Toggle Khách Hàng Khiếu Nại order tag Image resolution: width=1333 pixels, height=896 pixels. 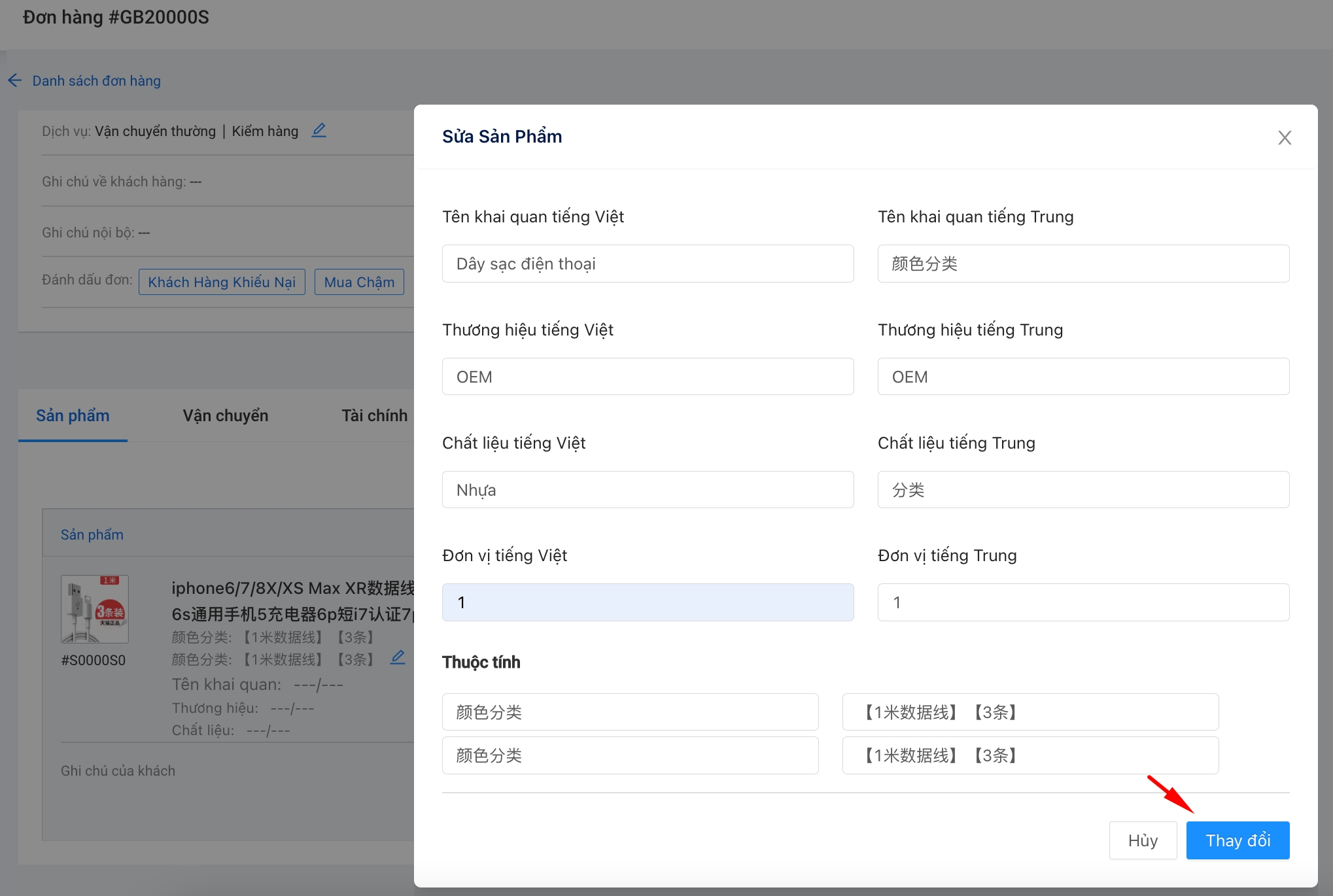pyautogui.click(x=222, y=282)
